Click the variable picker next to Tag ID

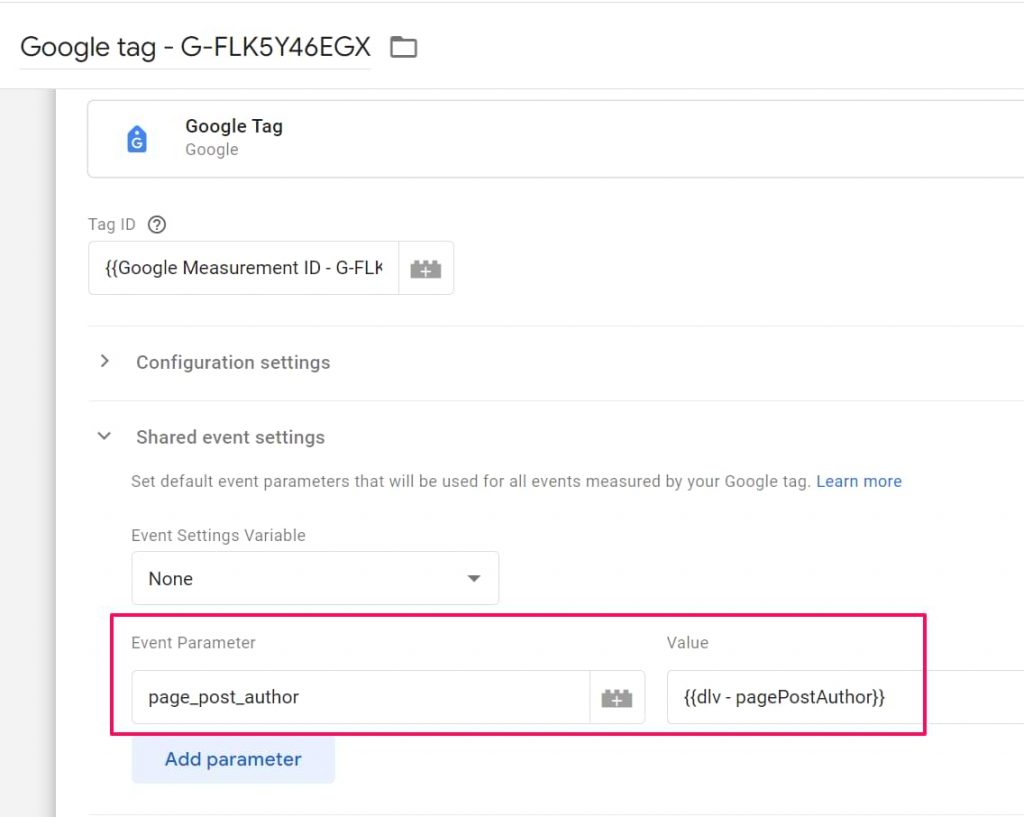[x=426, y=268]
